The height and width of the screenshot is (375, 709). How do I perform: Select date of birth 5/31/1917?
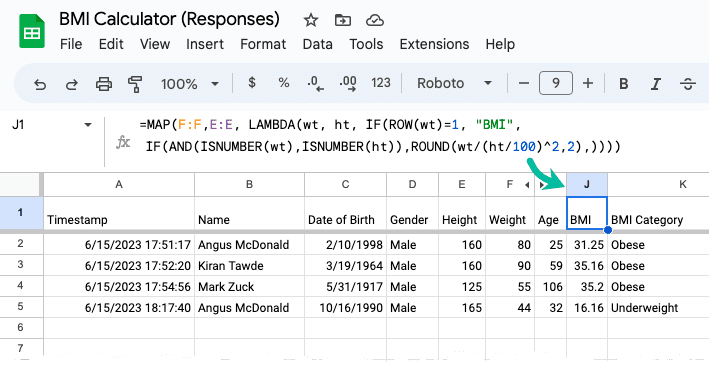[345, 286]
